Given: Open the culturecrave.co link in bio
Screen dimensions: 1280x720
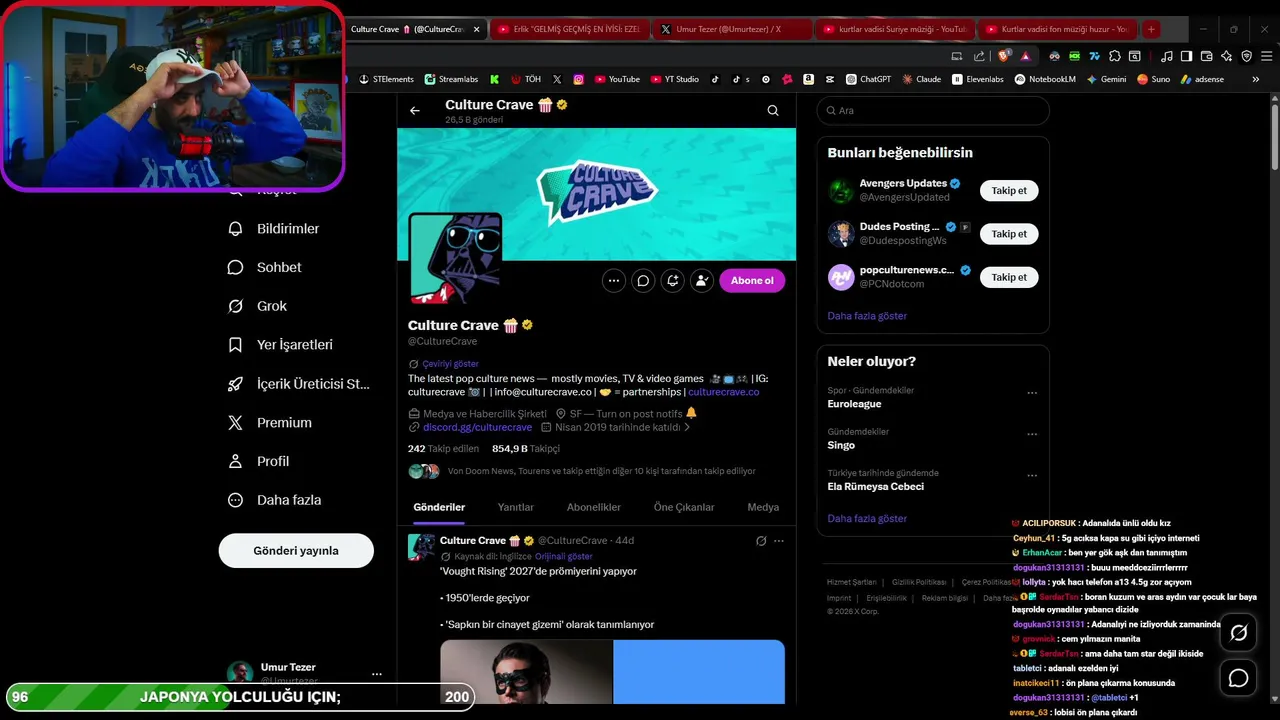Looking at the screenshot, I should click(x=724, y=392).
